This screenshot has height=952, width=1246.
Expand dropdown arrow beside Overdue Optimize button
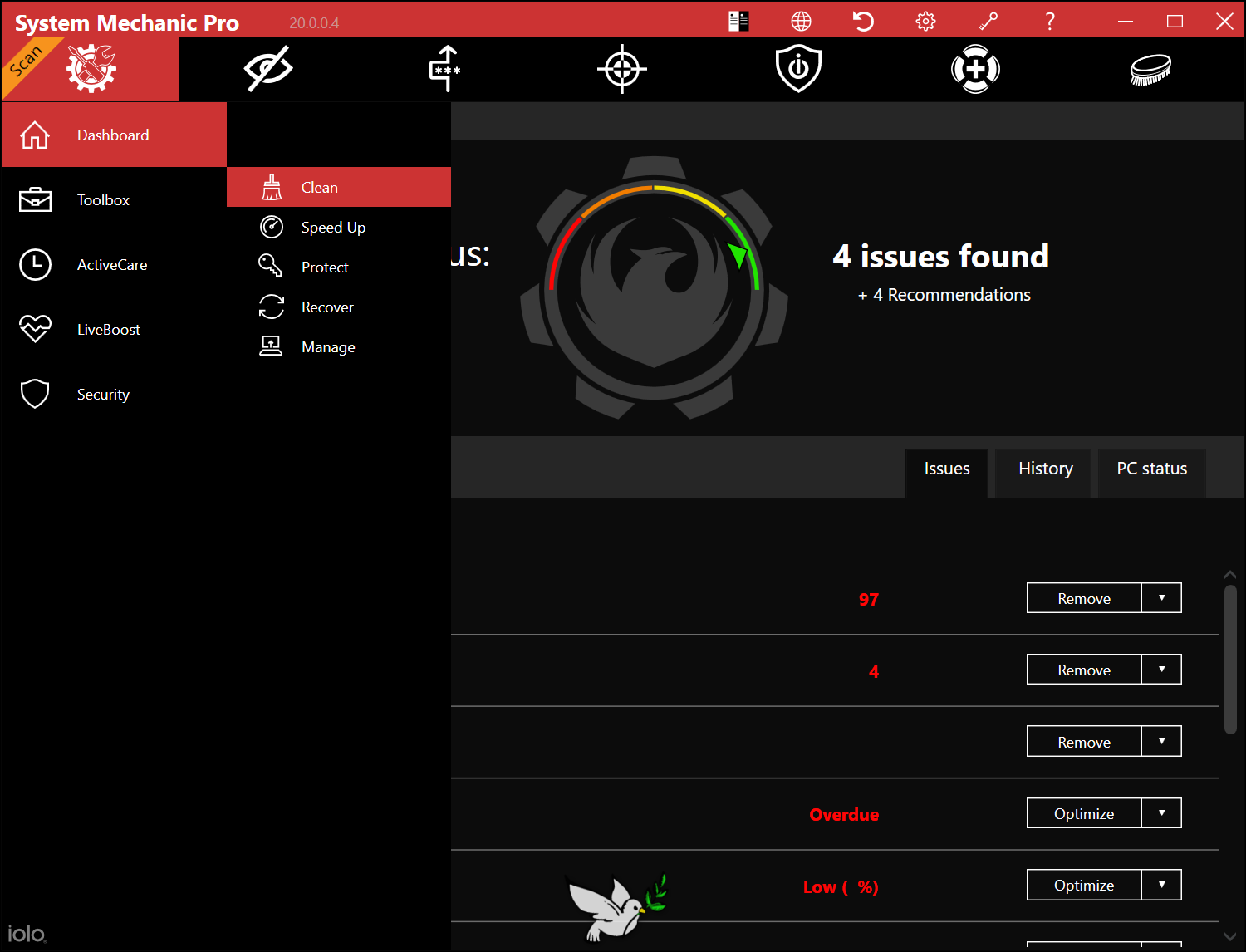coord(1161,813)
